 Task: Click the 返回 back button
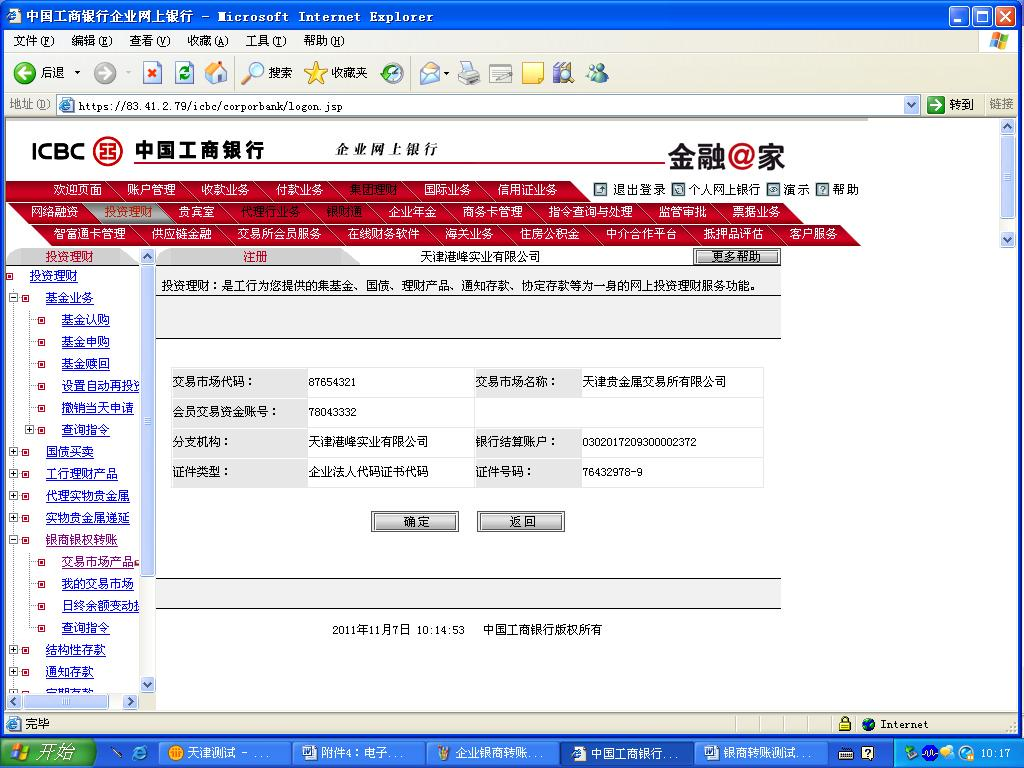(x=520, y=521)
